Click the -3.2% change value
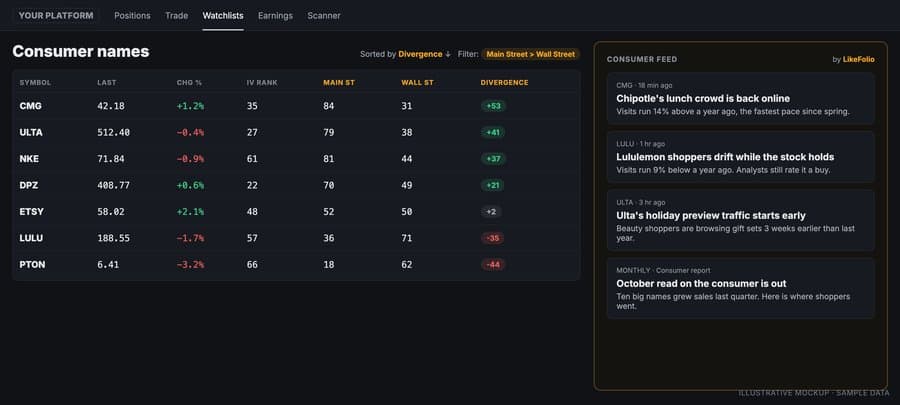 pyautogui.click(x=190, y=264)
